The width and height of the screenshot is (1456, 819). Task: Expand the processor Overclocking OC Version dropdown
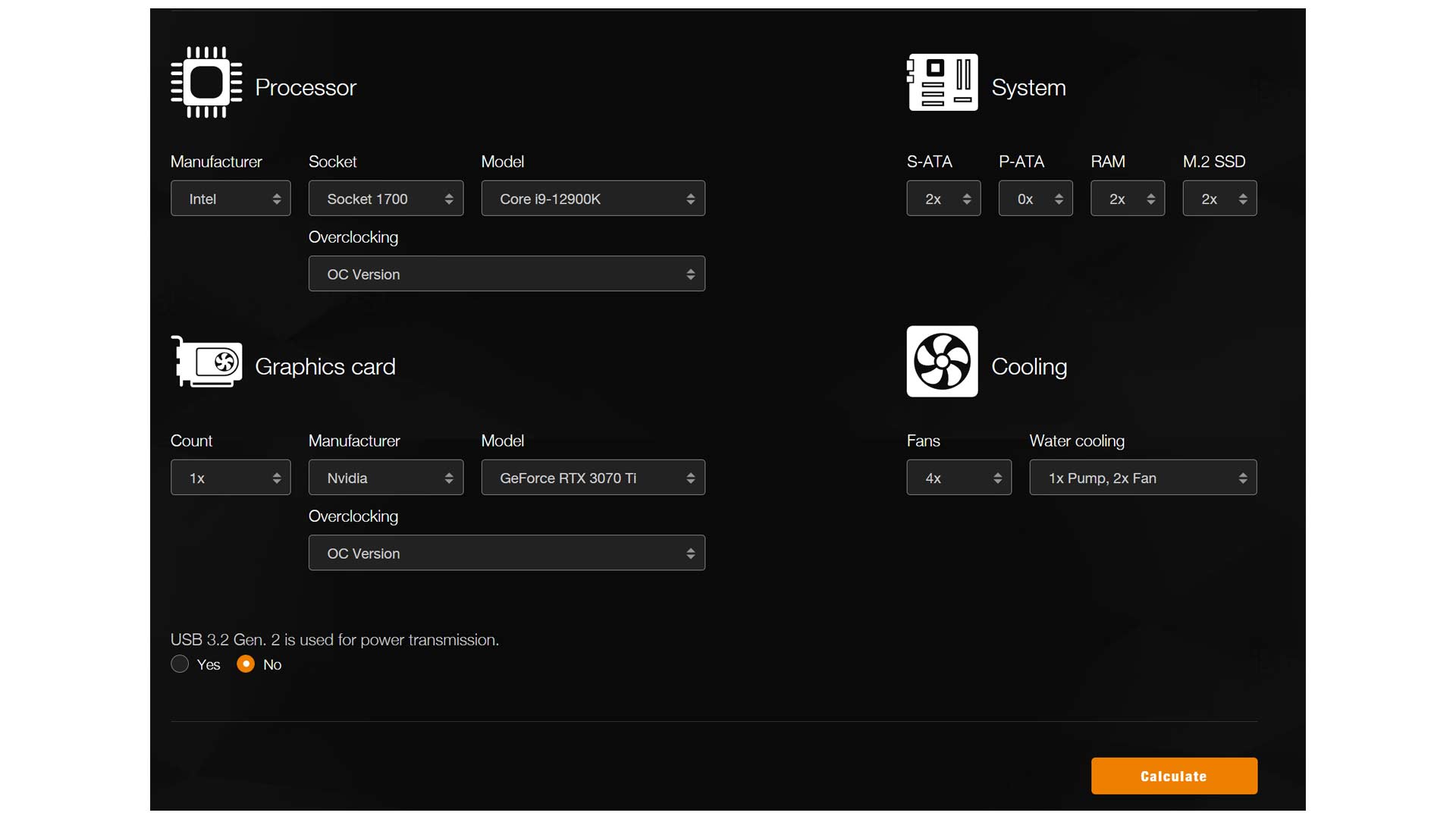tap(507, 274)
